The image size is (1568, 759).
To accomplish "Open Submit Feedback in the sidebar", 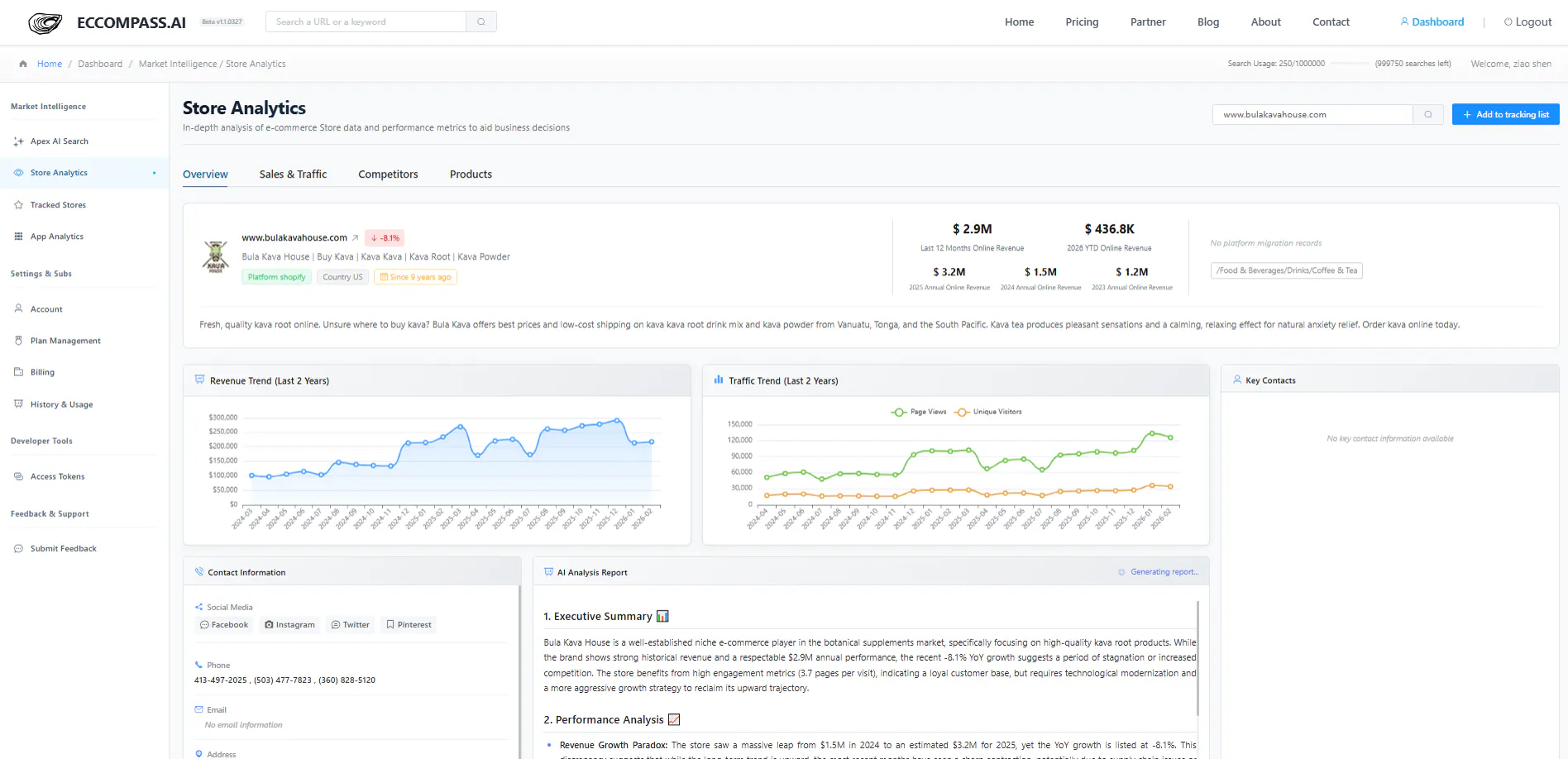I will 64,549.
